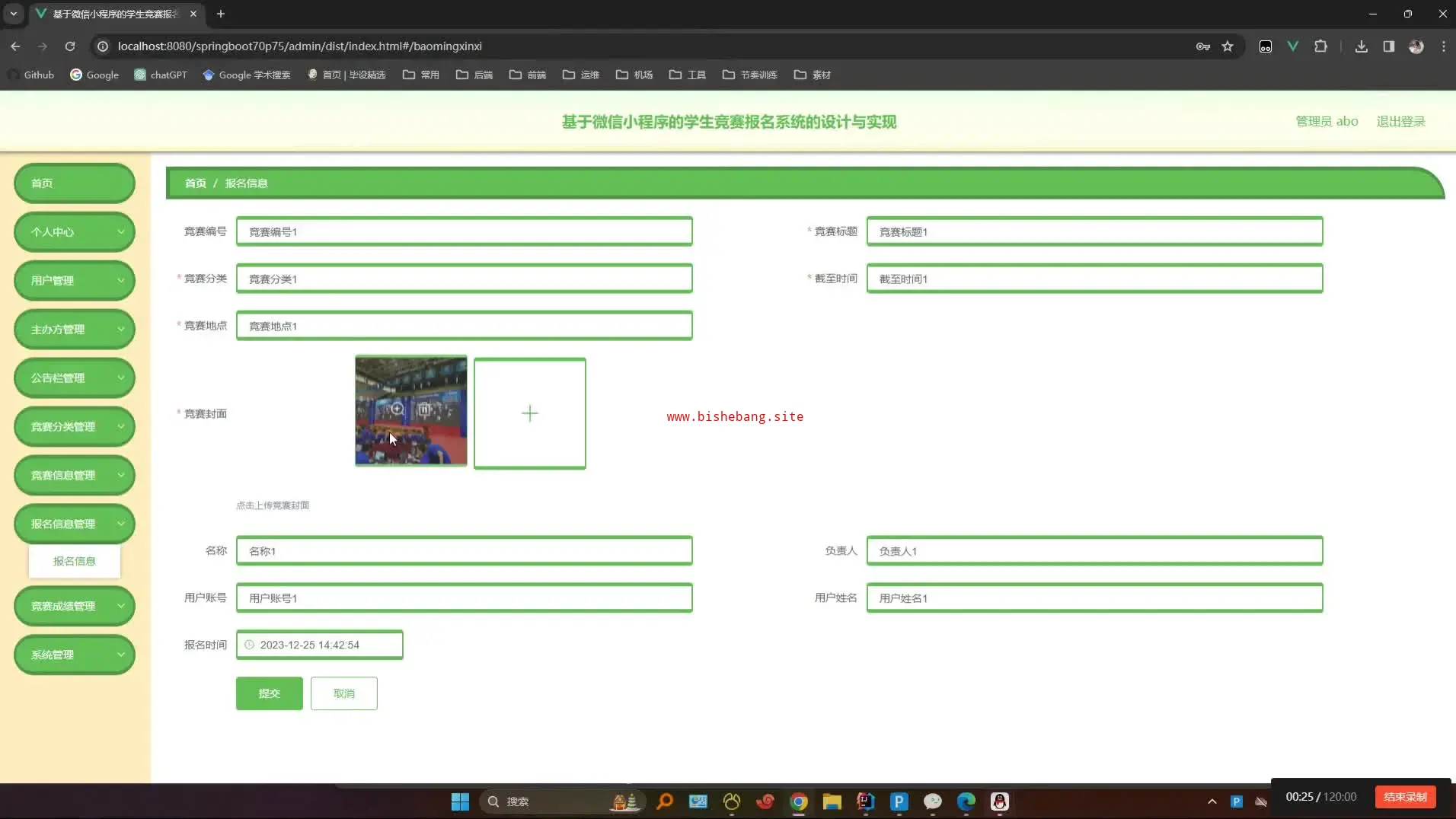
Task: Toggle the browser side panel
Action: 1389,46
